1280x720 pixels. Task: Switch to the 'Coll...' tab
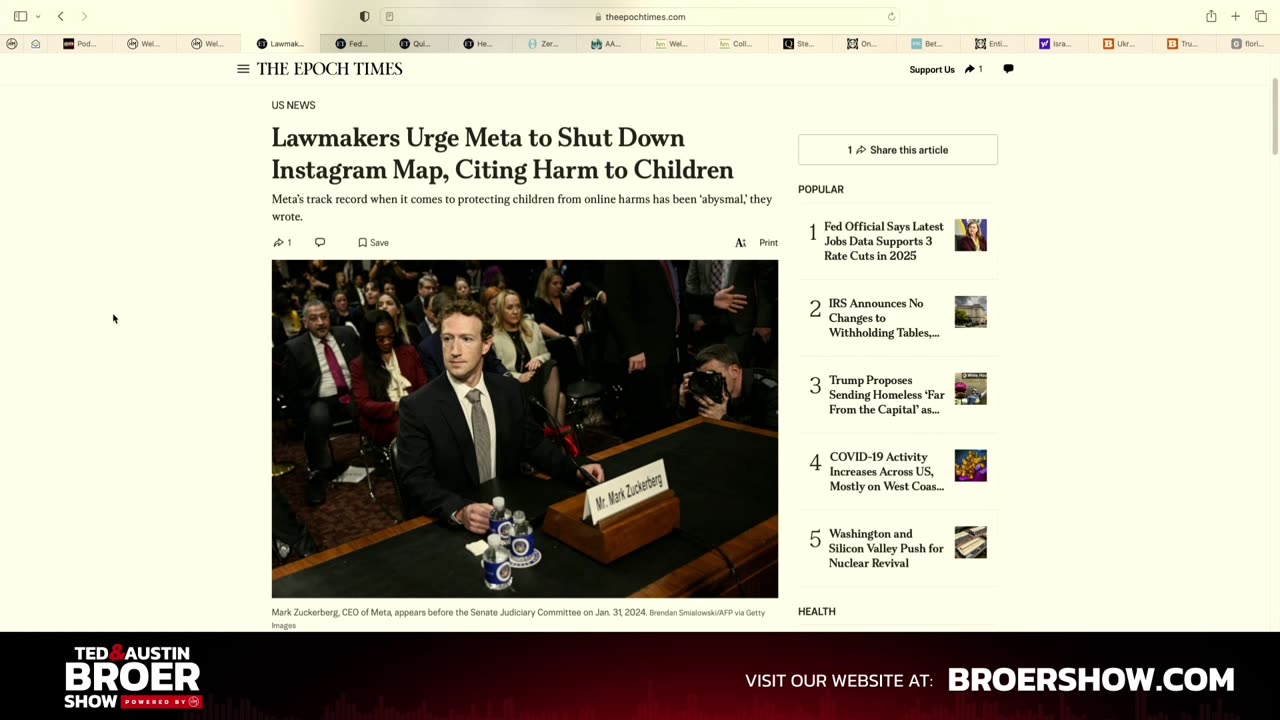coord(736,43)
